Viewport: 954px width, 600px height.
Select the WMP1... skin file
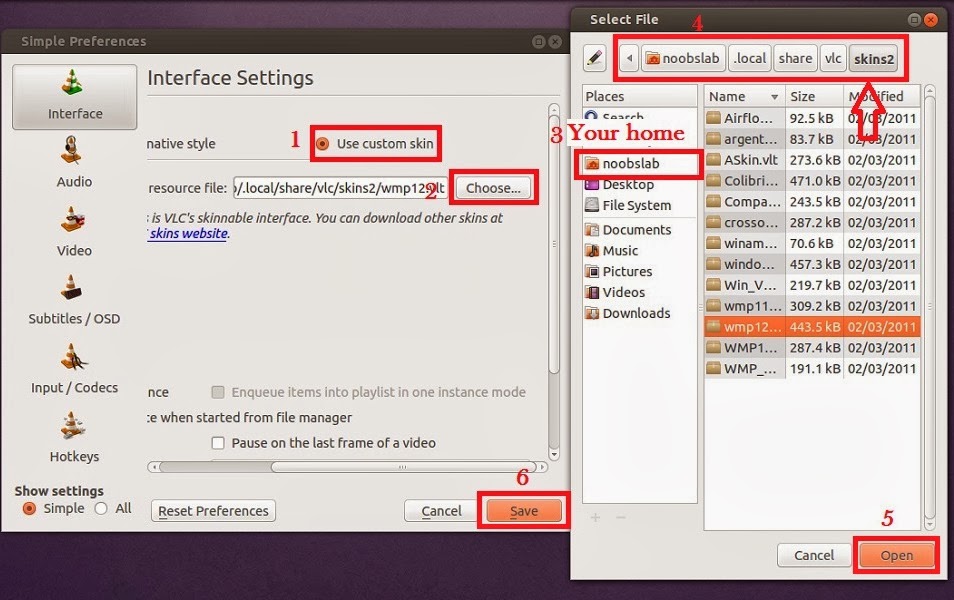pyautogui.click(x=812, y=347)
